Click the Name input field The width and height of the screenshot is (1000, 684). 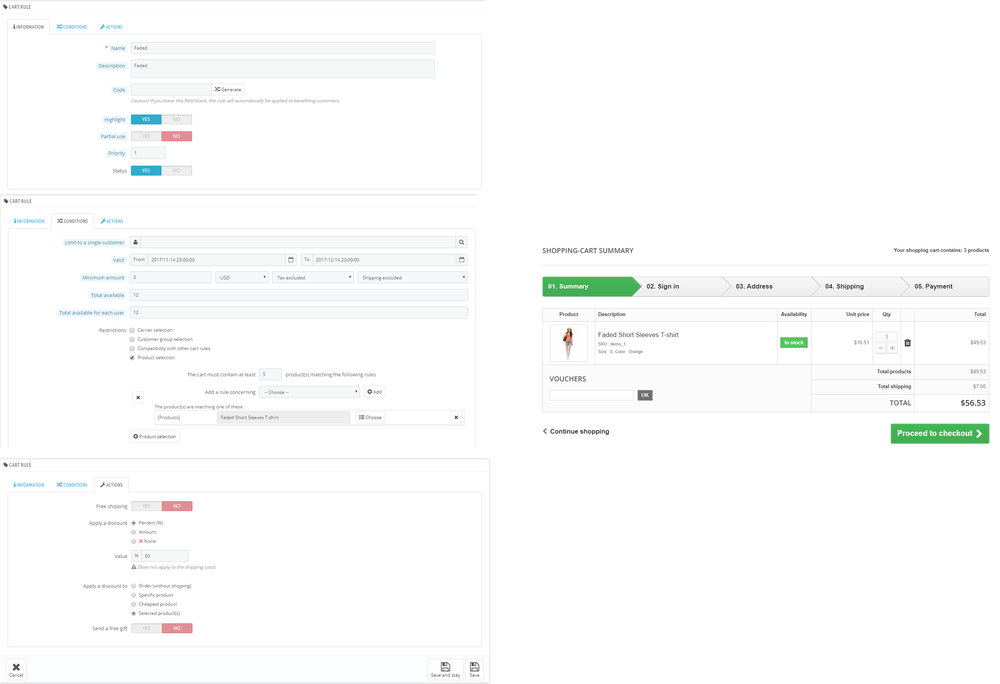point(283,48)
